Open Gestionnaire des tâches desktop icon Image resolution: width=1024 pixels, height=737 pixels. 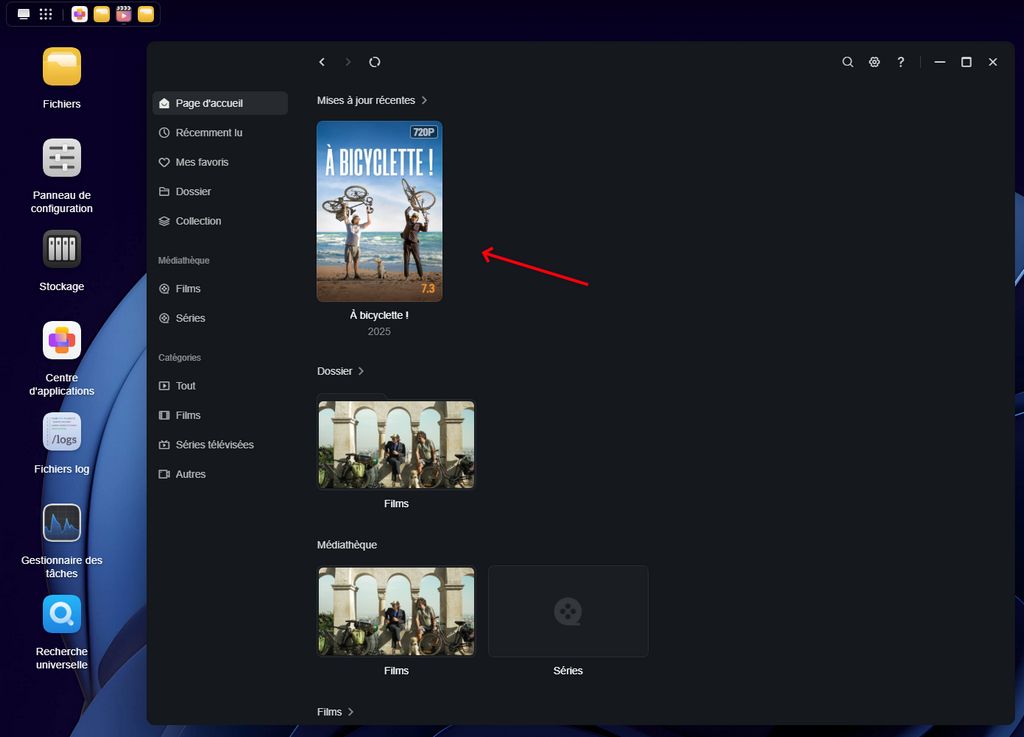point(62,523)
